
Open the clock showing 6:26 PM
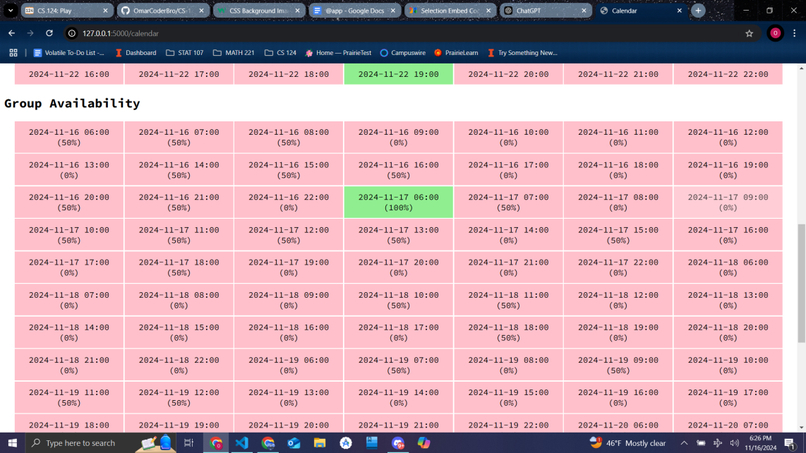[x=761, y=443]
